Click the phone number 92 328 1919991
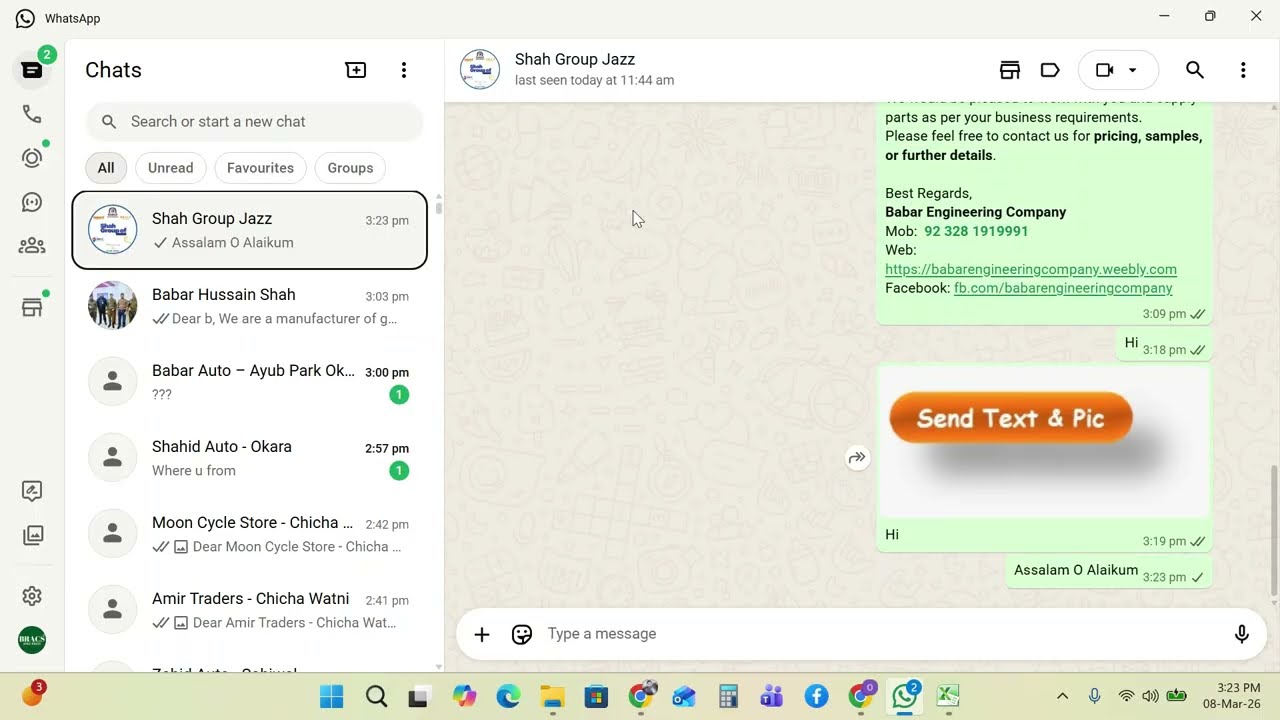The height and width of the screenshot is (720, 1280). (976, 231)
